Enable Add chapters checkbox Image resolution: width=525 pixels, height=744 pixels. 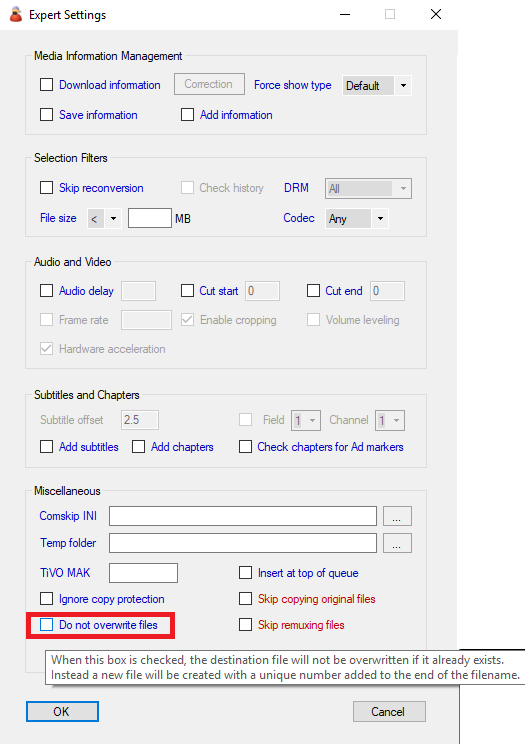[139, 447]
